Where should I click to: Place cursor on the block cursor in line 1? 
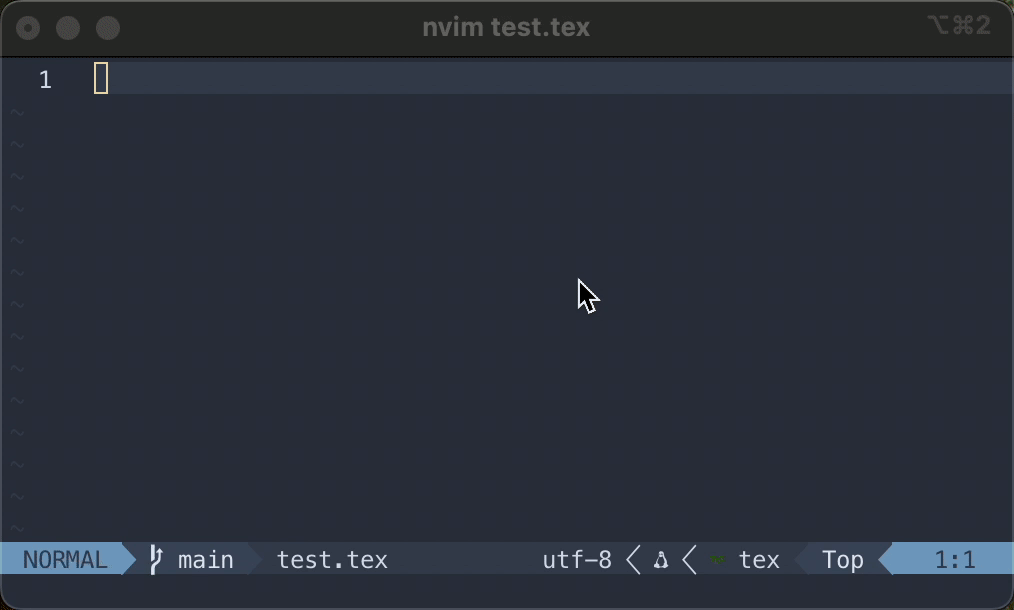(x=101, y=79)
